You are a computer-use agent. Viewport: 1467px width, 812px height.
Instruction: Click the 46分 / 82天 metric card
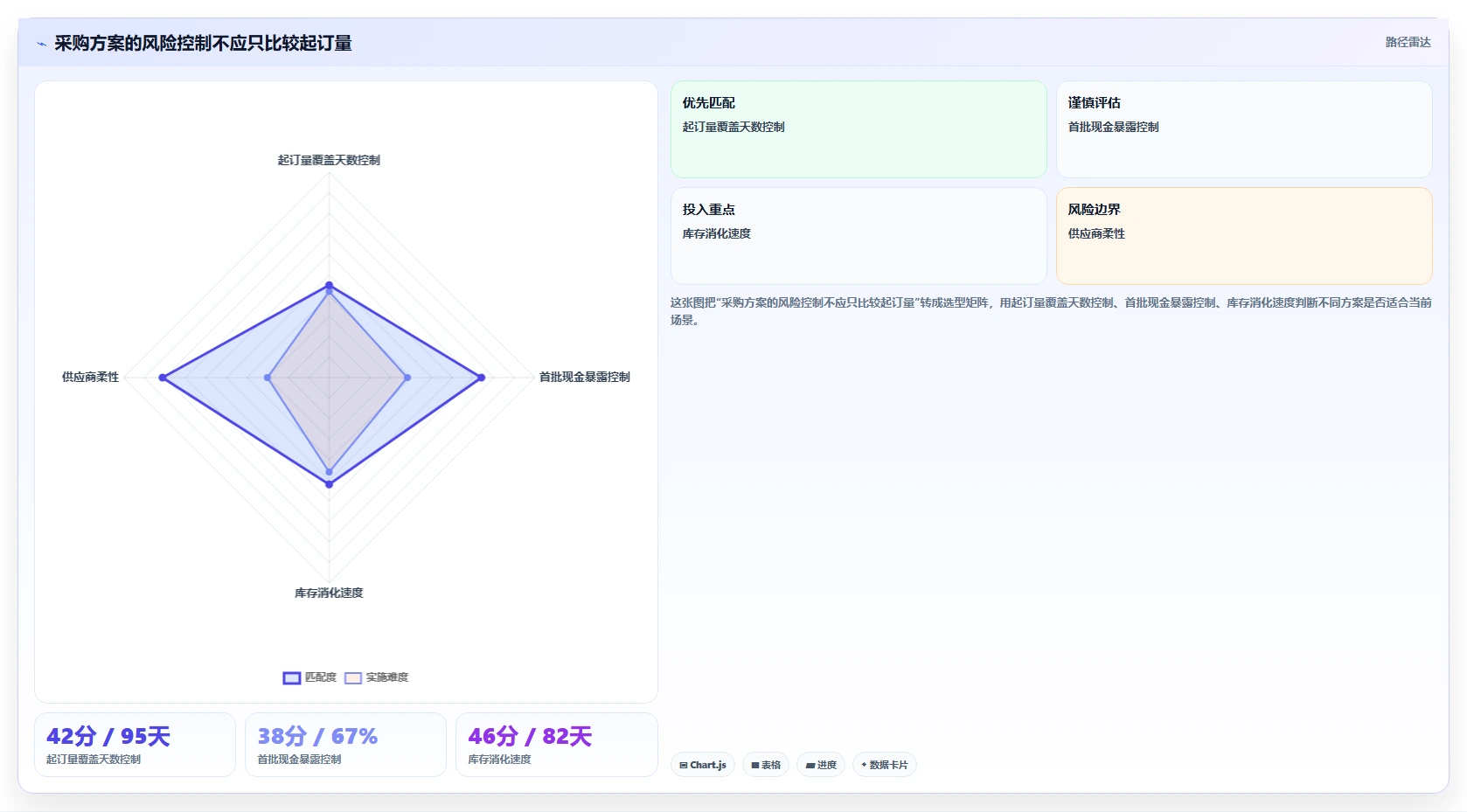[557, 745]
